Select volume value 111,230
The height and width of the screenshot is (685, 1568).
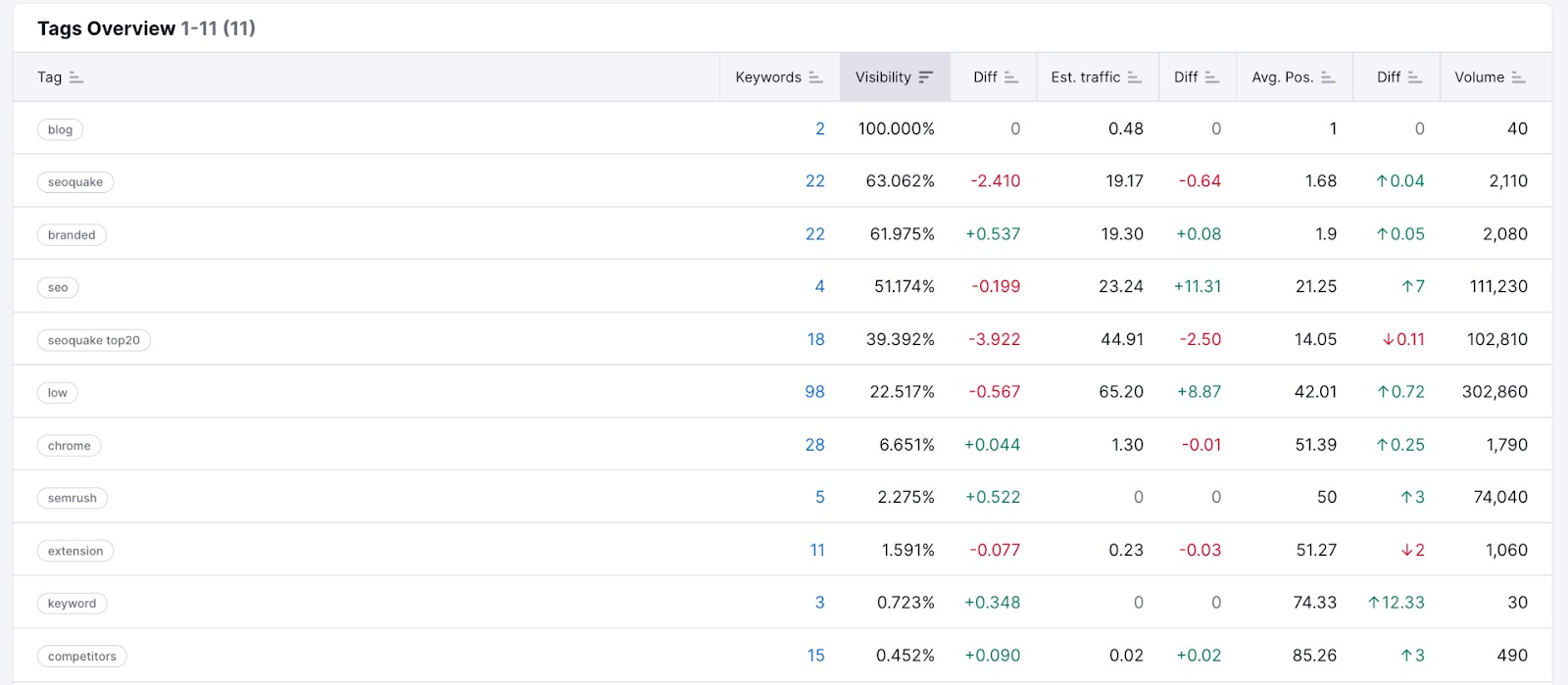(x=1499, y=286)
